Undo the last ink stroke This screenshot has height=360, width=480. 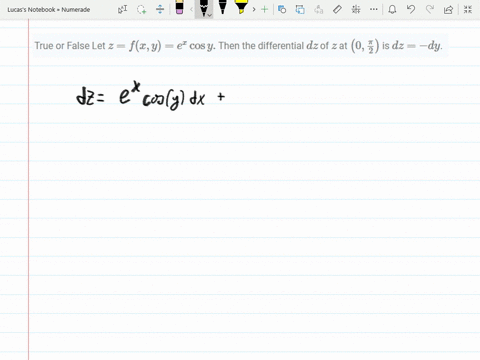point(411,9)
